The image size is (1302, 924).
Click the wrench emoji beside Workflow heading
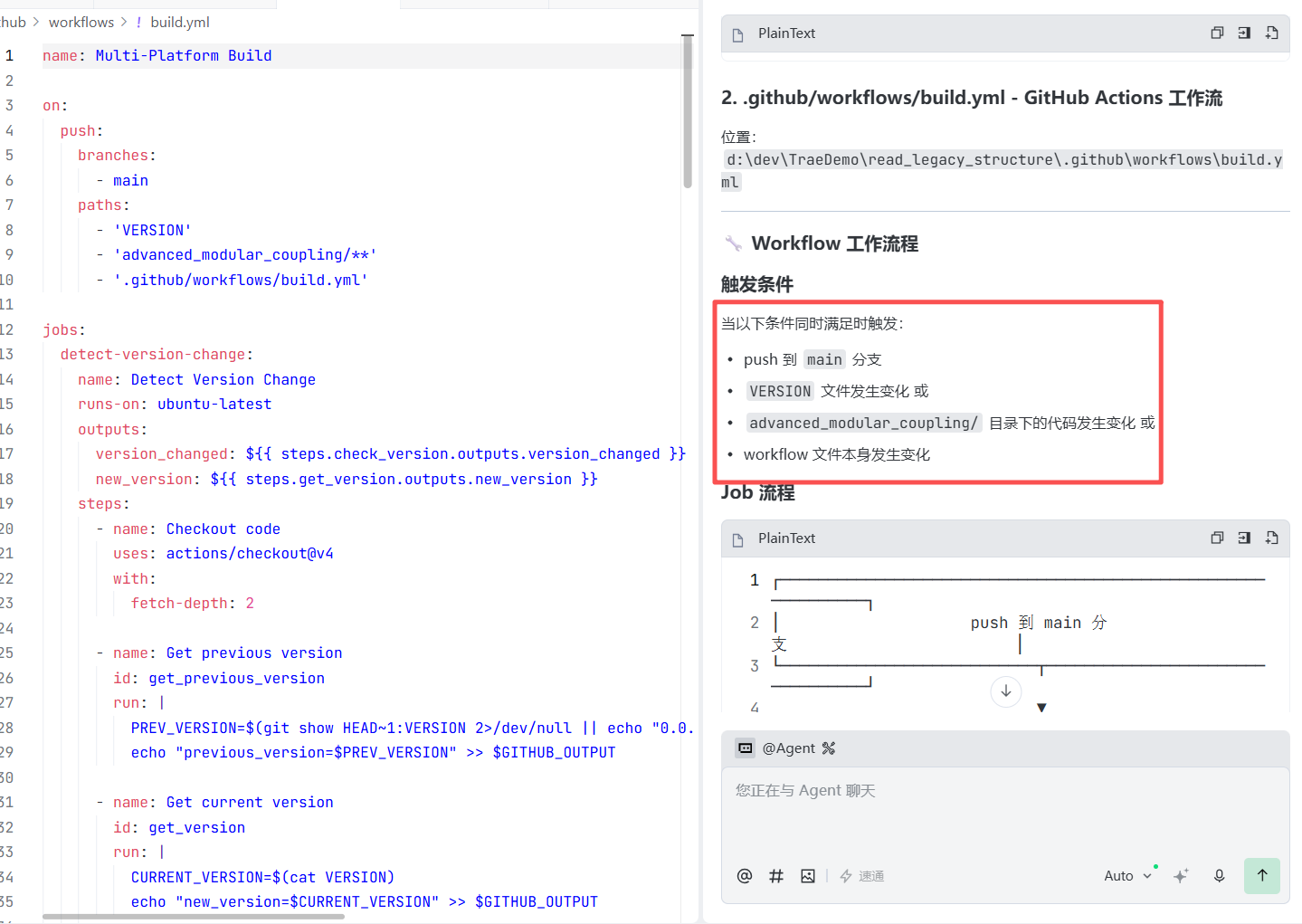(733, 243)
